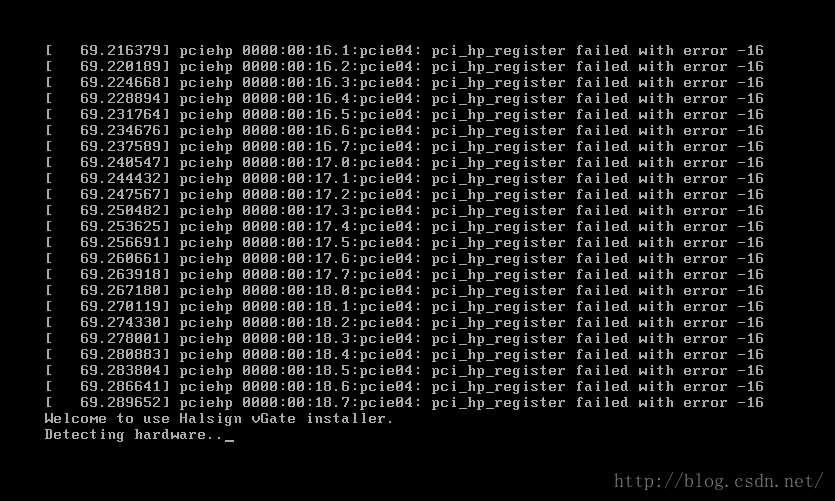The image size is (835, 501).
Task: Click device address 0000:00:17.7:pcie04
Action: point(332,275)
